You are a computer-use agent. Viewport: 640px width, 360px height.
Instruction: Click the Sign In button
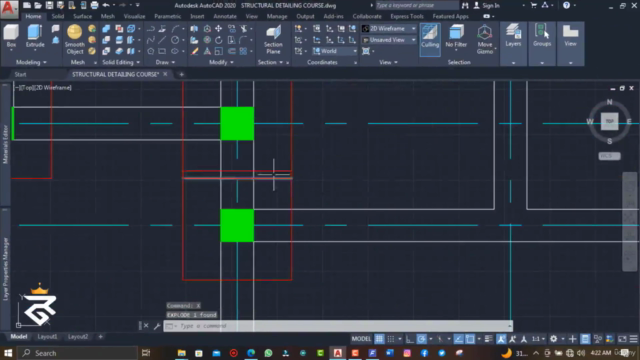point(487,5)
